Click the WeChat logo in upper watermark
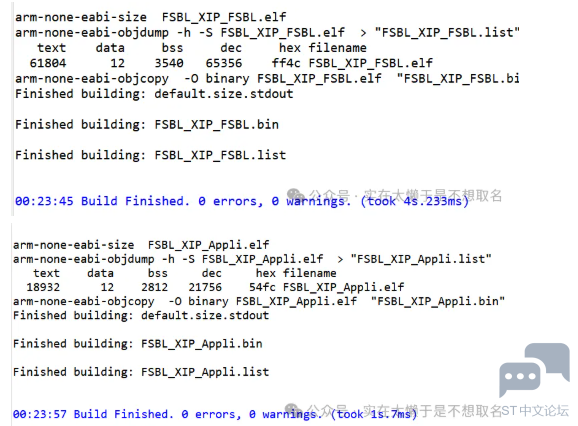The image size is (578, 426). click(296, 195)
